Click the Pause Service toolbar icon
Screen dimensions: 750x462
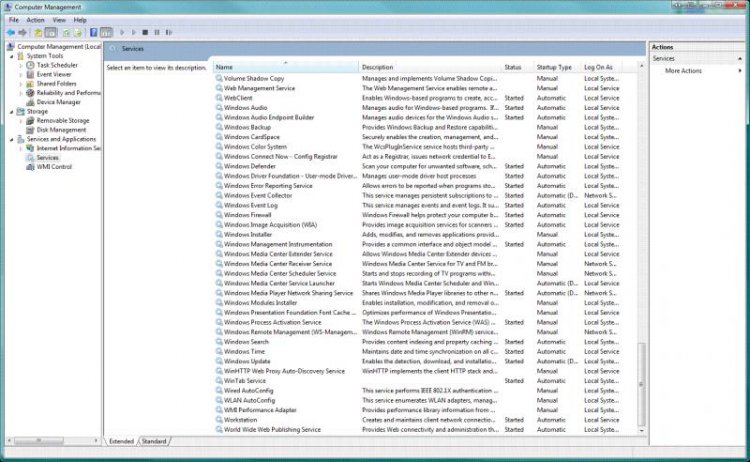point(157,33)
